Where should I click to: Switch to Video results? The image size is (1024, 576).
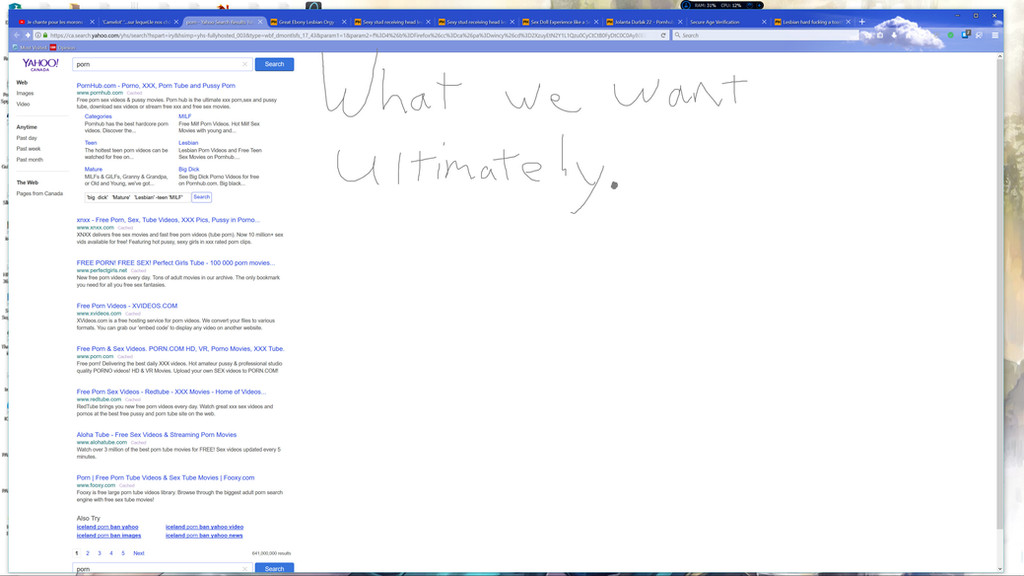point(23,104)
